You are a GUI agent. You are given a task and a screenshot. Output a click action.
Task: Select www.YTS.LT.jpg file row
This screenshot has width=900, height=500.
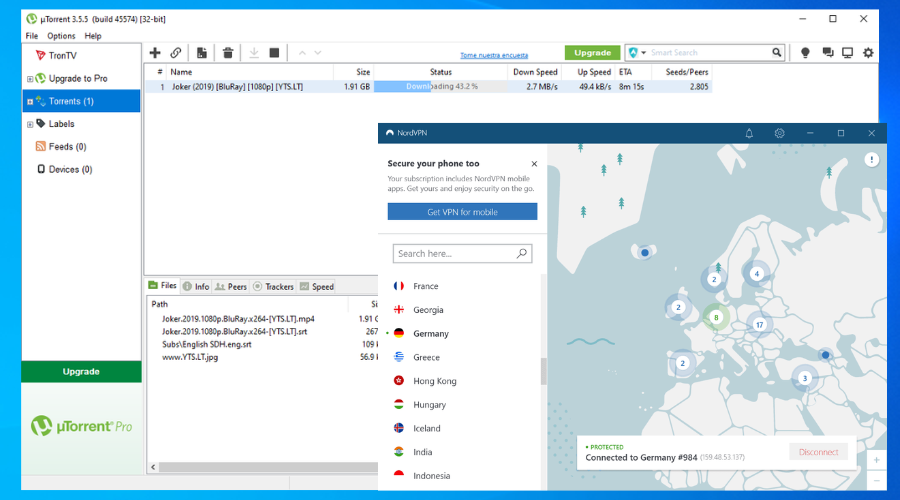tap(190, 357)
